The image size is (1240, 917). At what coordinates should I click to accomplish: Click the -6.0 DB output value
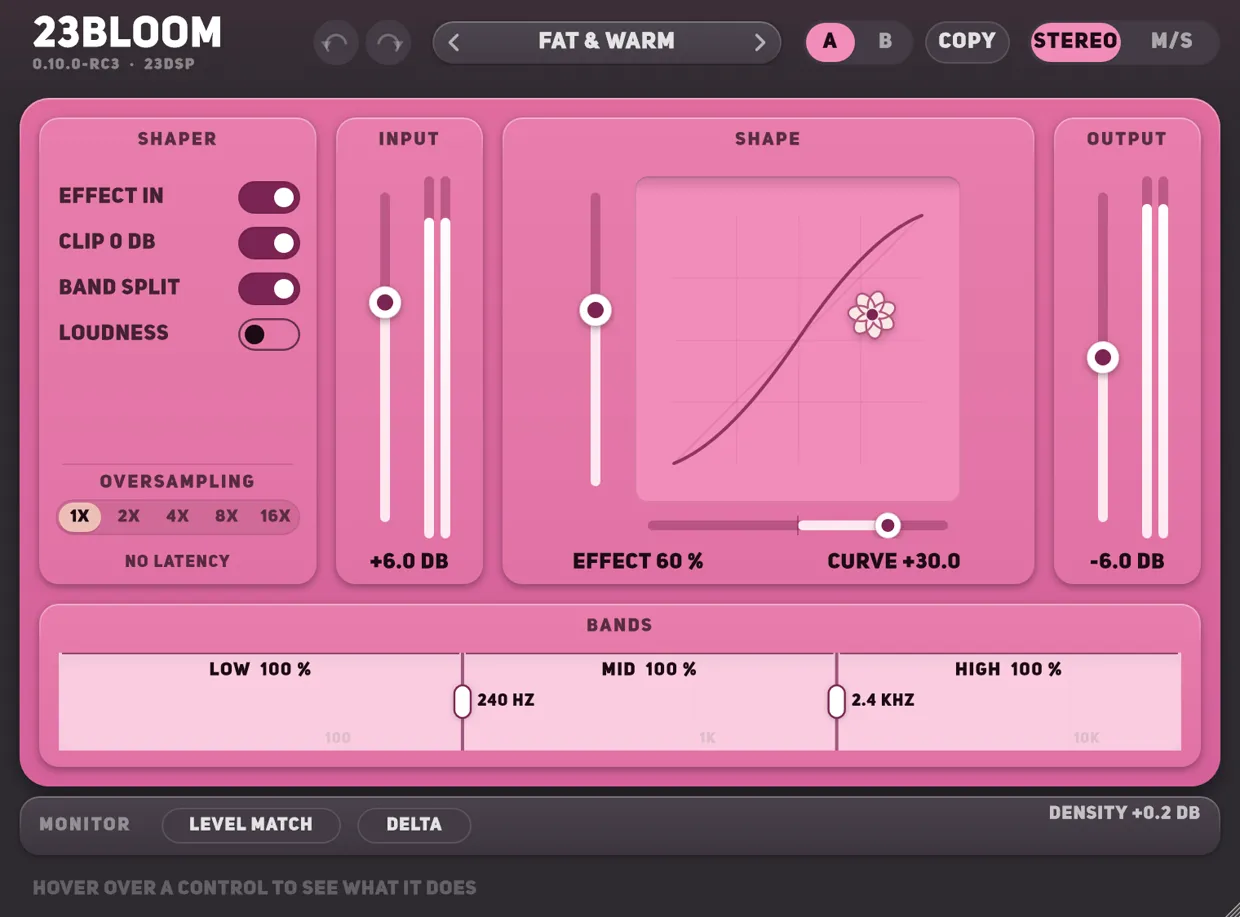tap(1127, 561)
